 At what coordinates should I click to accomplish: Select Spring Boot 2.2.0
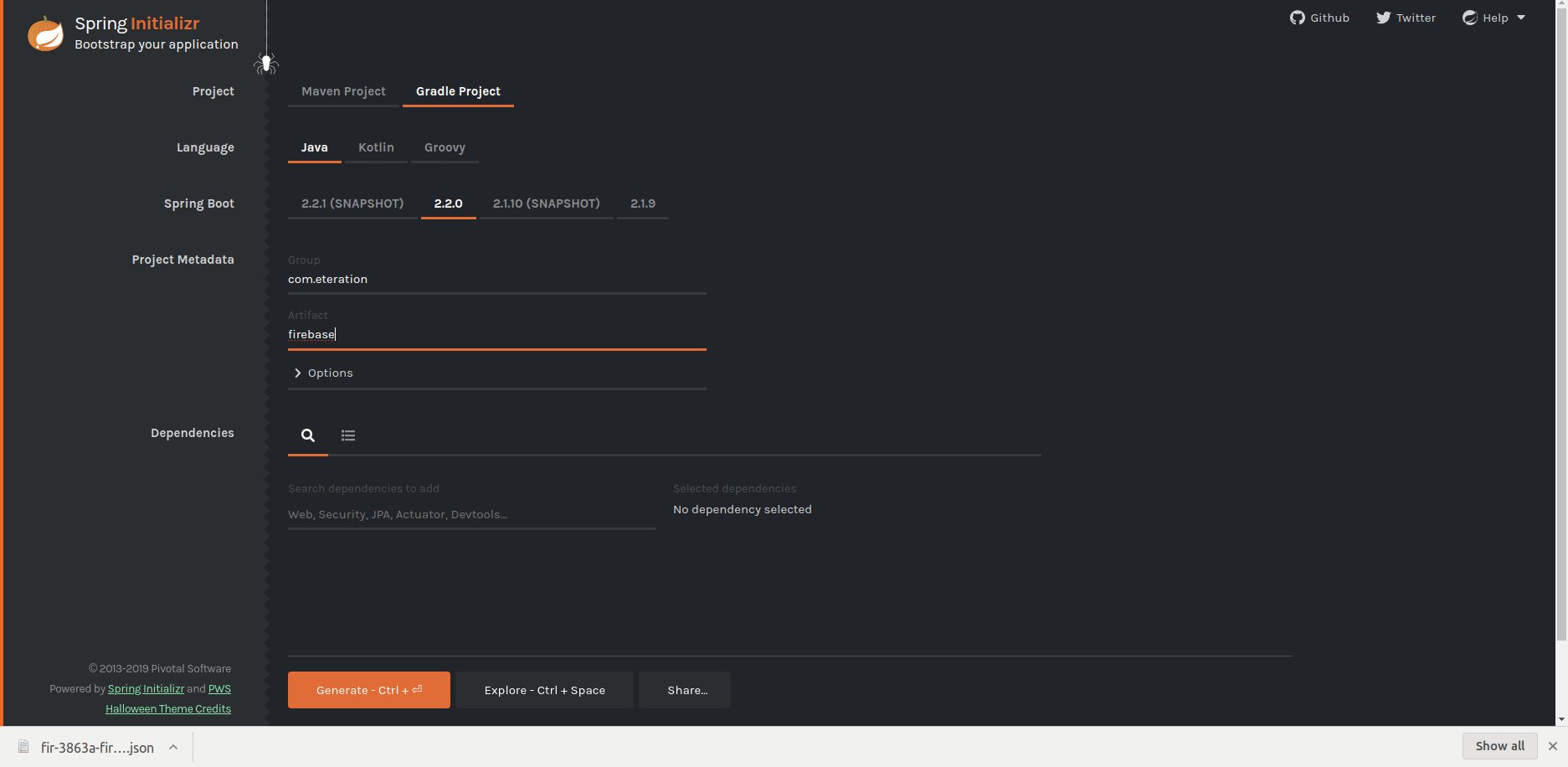tap(448, 203)
